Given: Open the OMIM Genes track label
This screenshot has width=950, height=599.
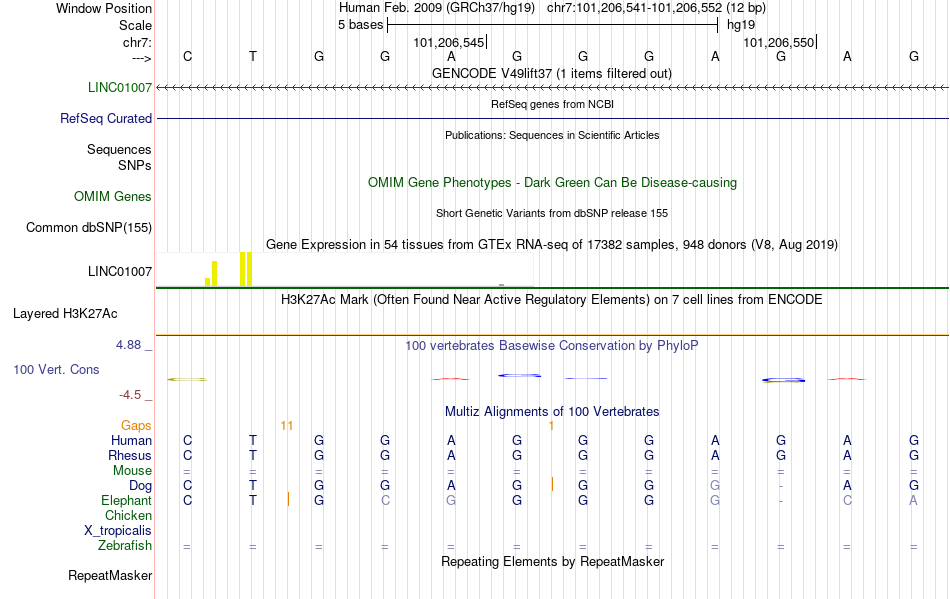Looking at the screenshot, I should point(113,196).
